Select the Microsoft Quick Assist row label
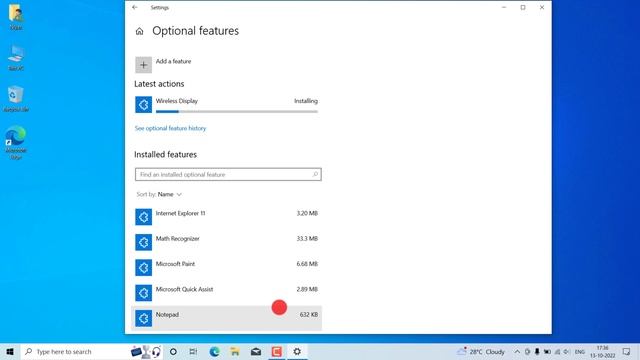The width and height of the screenshot is (640, 360). (184, 289)
